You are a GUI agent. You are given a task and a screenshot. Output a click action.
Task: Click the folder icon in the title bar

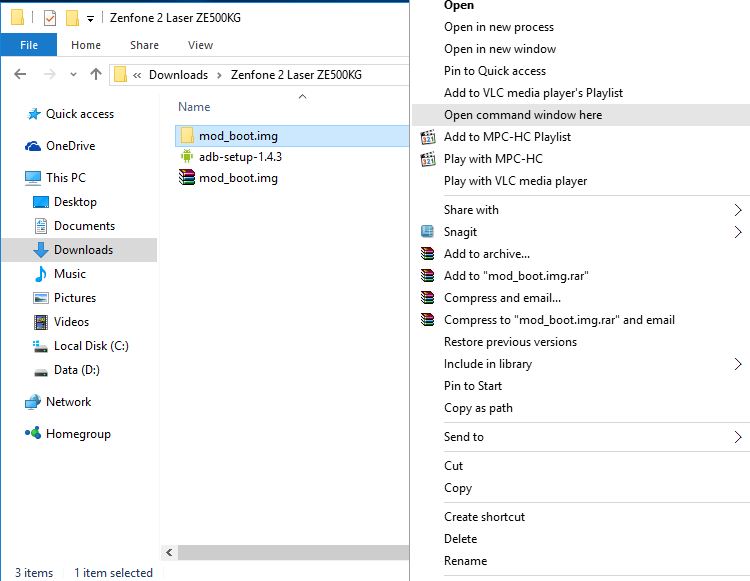17,18
